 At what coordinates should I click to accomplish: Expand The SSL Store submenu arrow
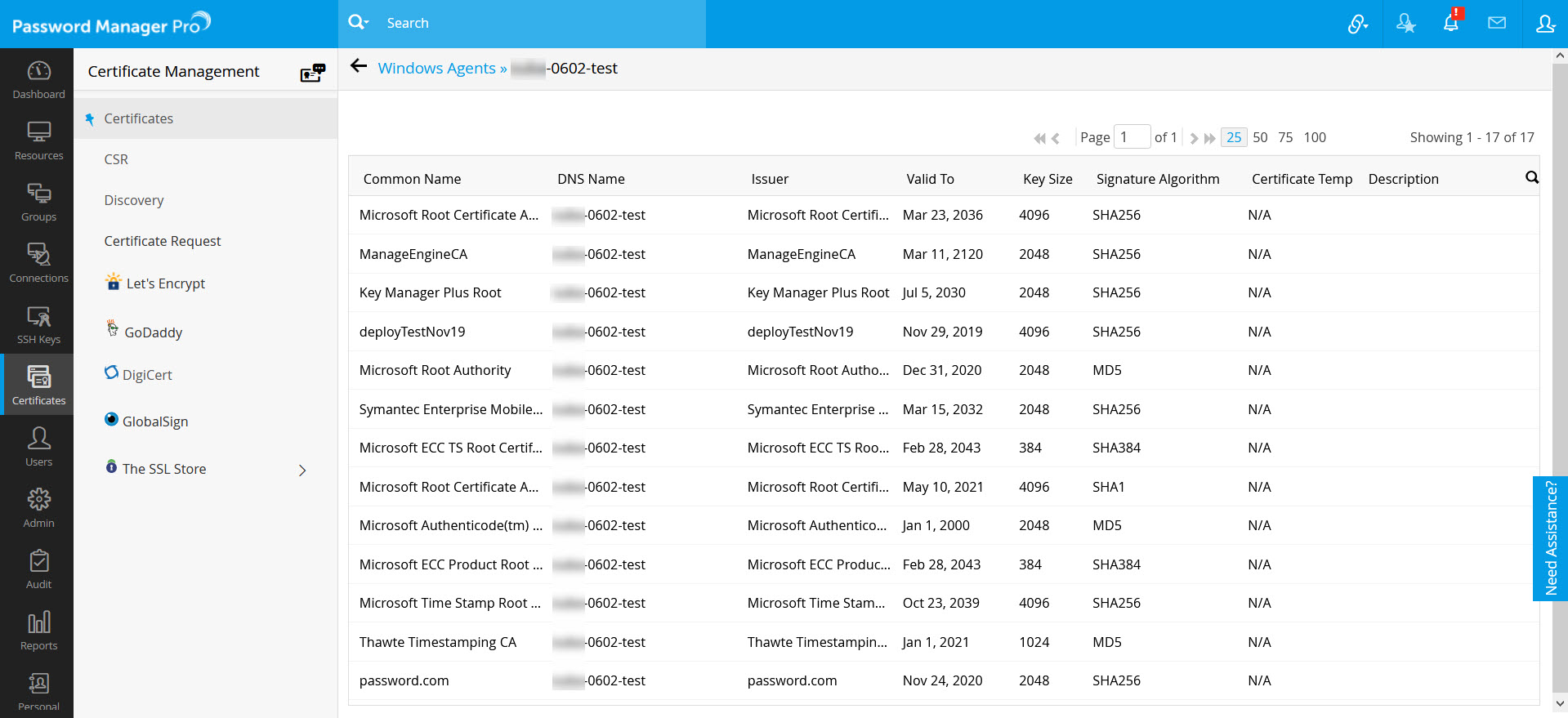pyautogui.click(x=302, y=470)
